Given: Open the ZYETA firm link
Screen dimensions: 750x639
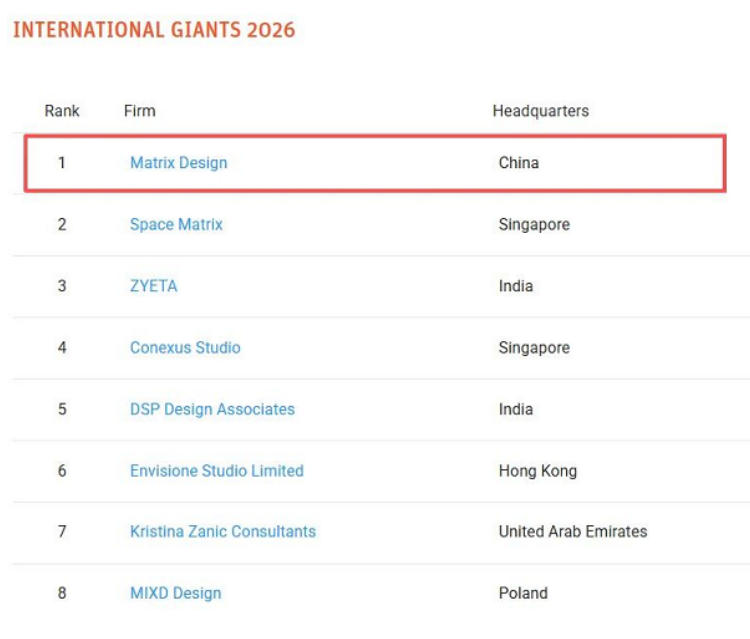Looking at the screenshot, I should coord(154,286).
